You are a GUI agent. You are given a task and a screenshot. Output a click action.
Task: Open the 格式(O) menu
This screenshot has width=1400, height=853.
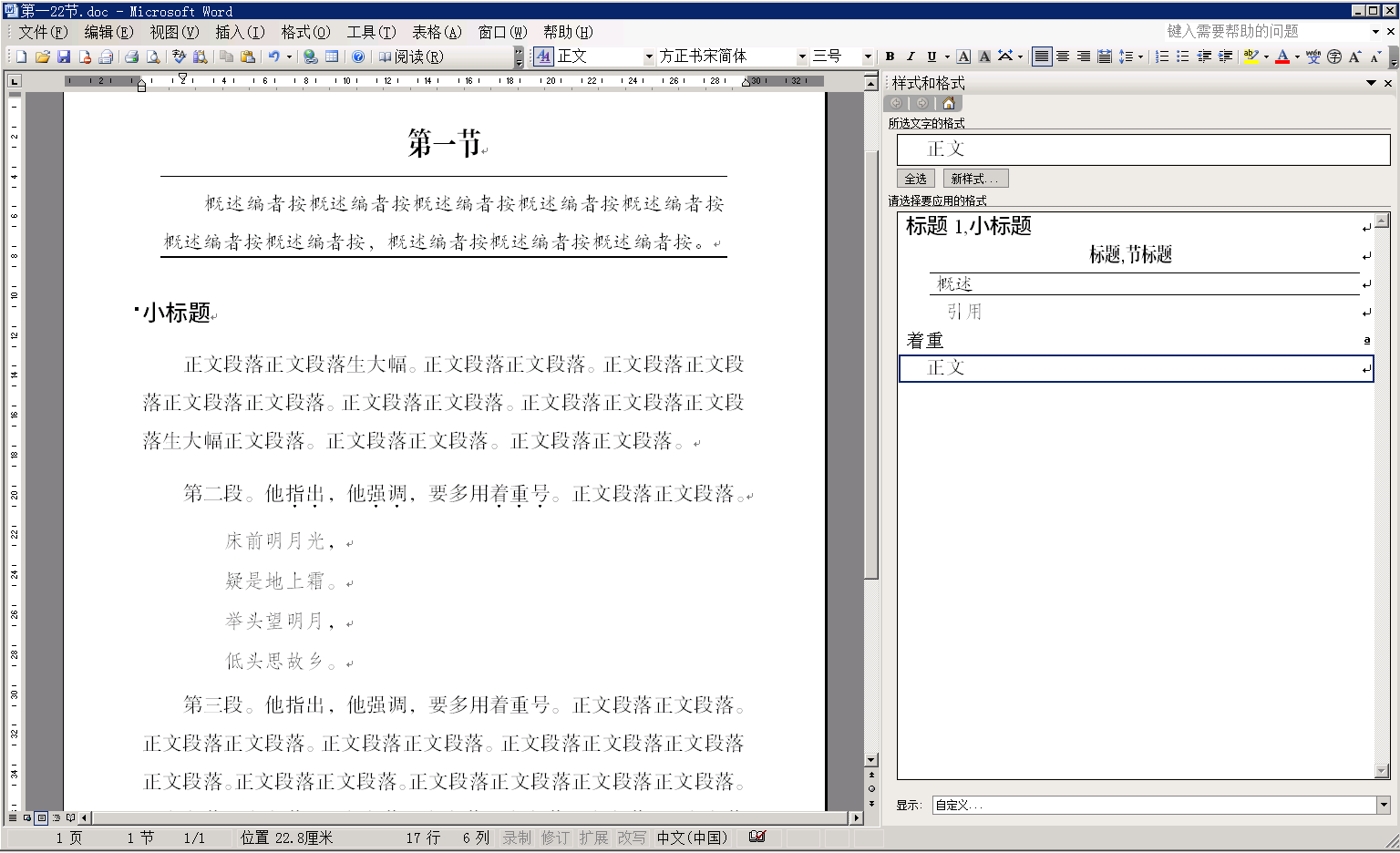point(305,32)
